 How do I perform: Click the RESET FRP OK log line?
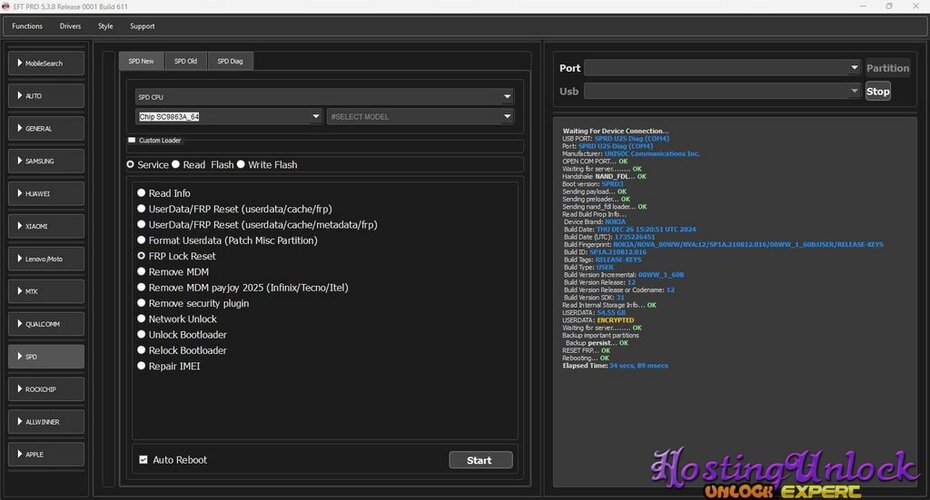(x=586, y=351)
